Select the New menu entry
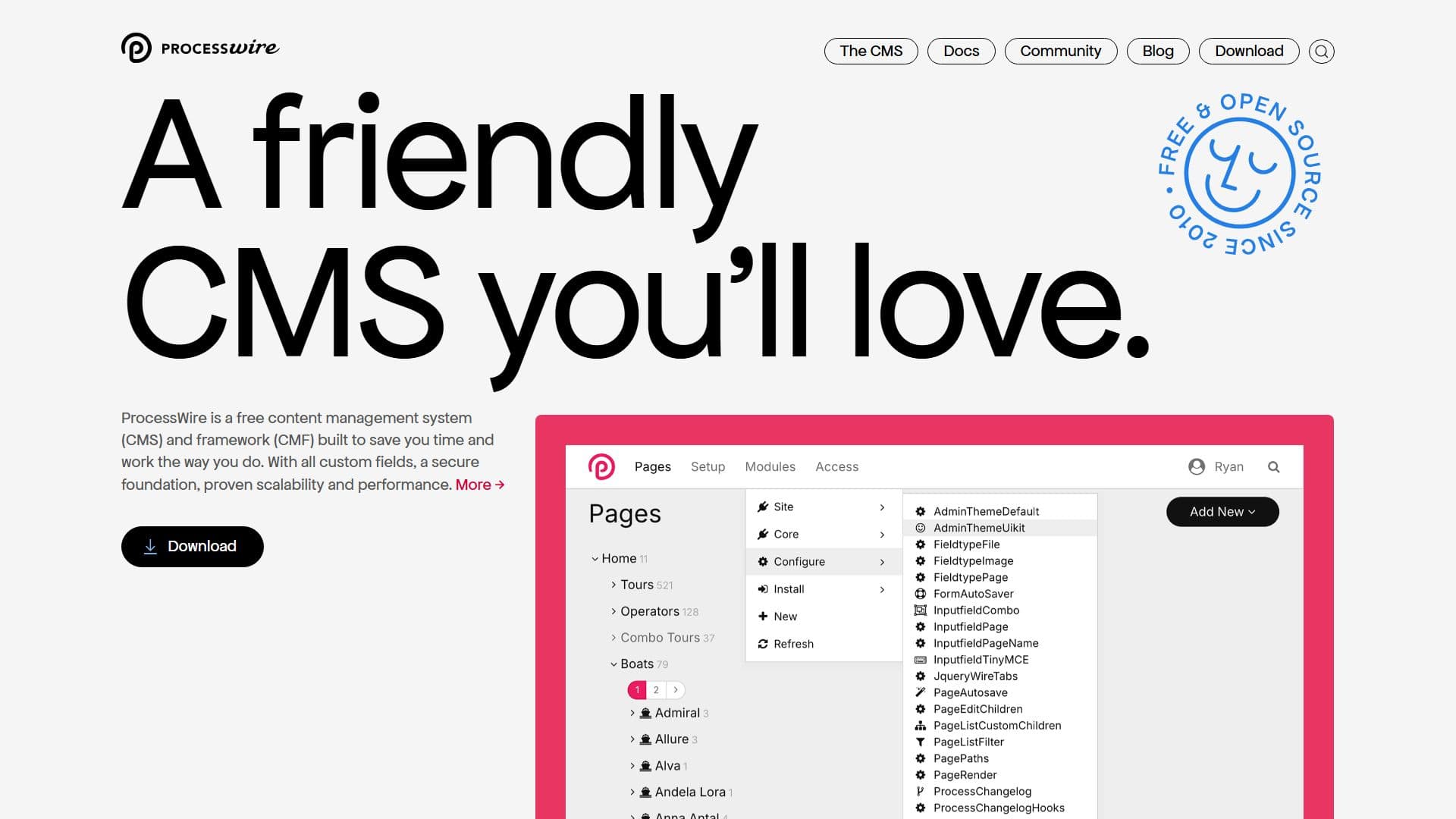The image size is (1456, 819). pyautogui.click(x=824, y=616)
